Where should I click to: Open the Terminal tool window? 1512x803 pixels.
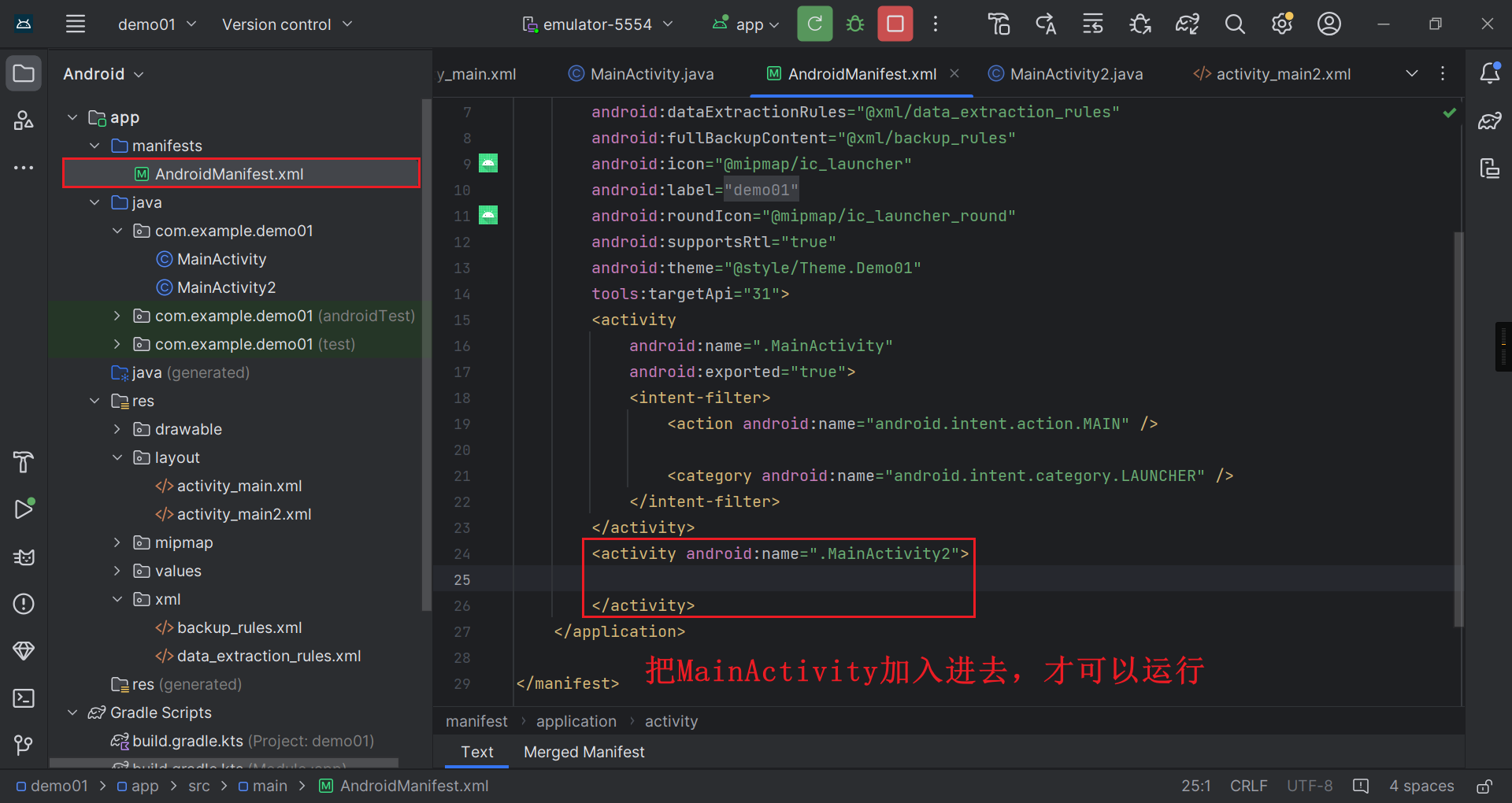click(x=24, y=698)
